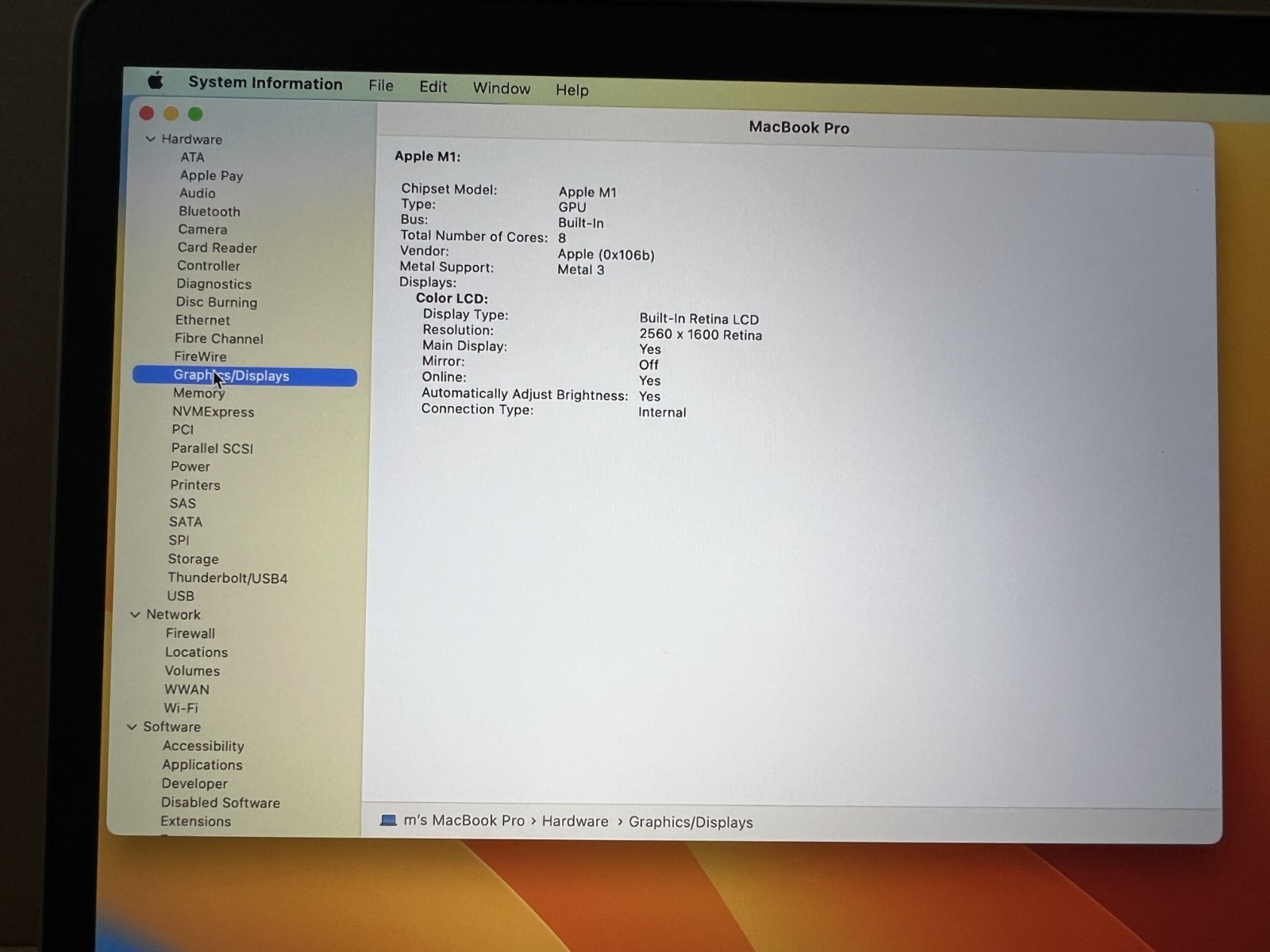Collapse the Software section chevron
This screenshot has width=1270, height=952.
tap(132, 727)
